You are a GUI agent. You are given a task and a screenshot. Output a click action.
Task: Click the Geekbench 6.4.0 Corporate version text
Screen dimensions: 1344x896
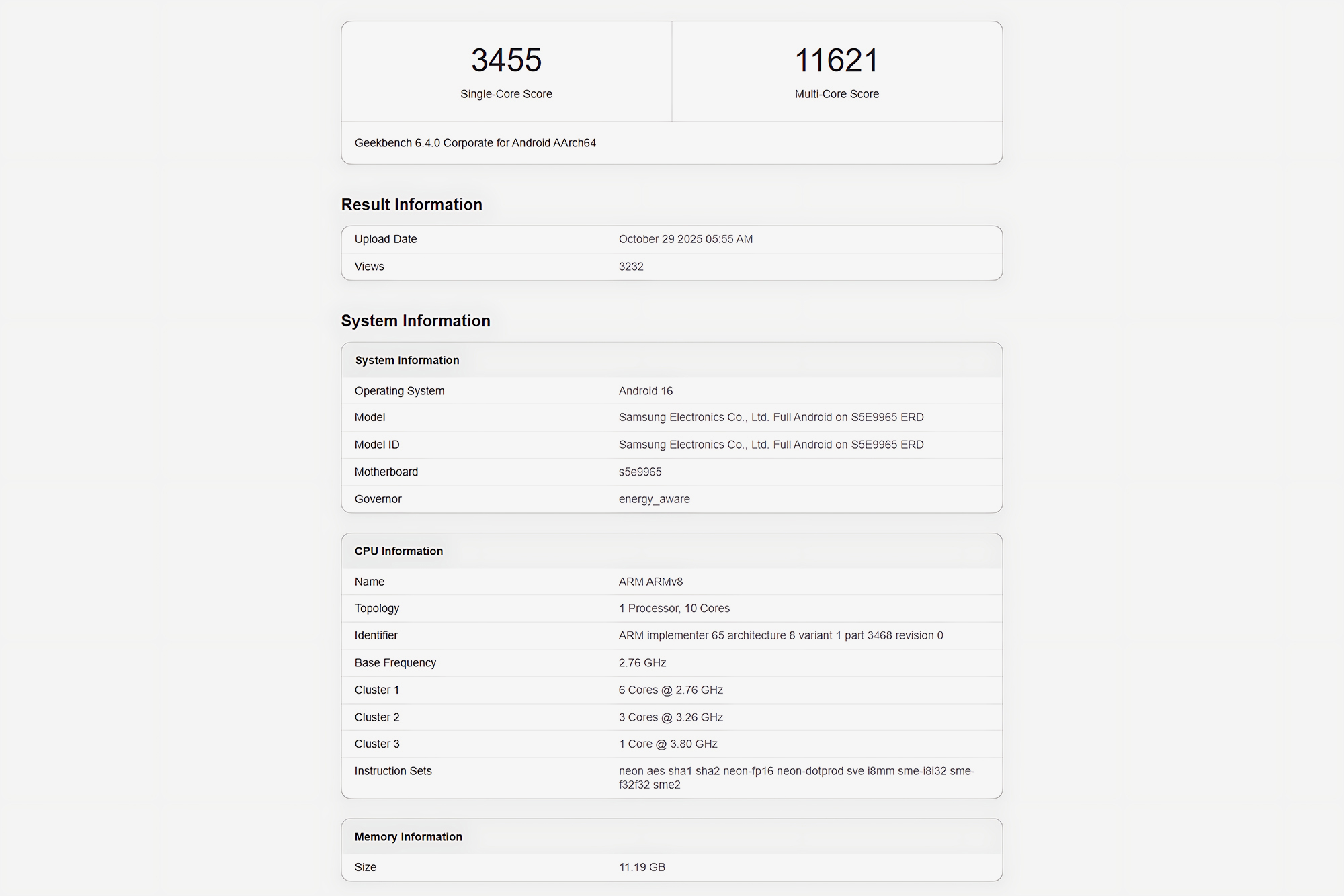tap(475, 143)
